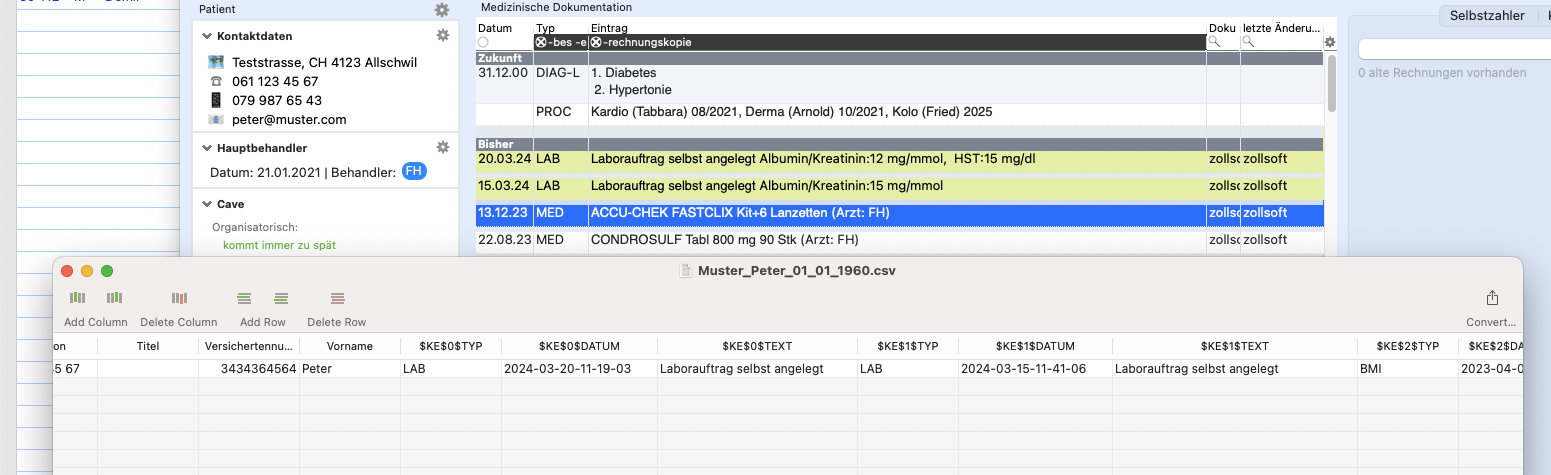The height and width of the screenshot is (475, 1551).
Task: Collapse the Kontaktdaten section
Action: (x=207, y=36)
